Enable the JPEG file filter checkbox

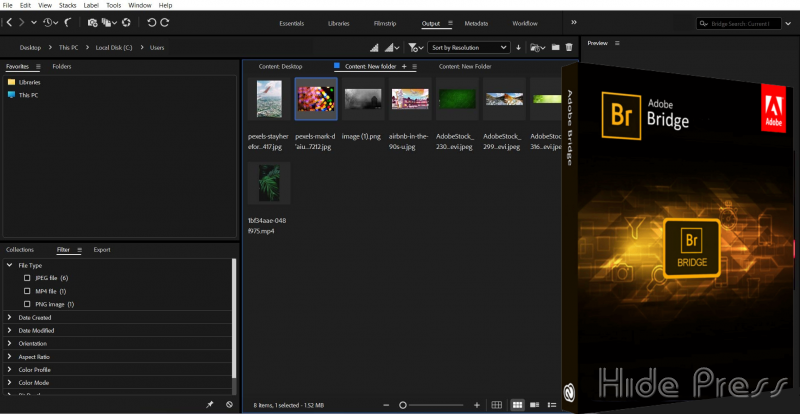pyautogui.click(x=28, y=278)
